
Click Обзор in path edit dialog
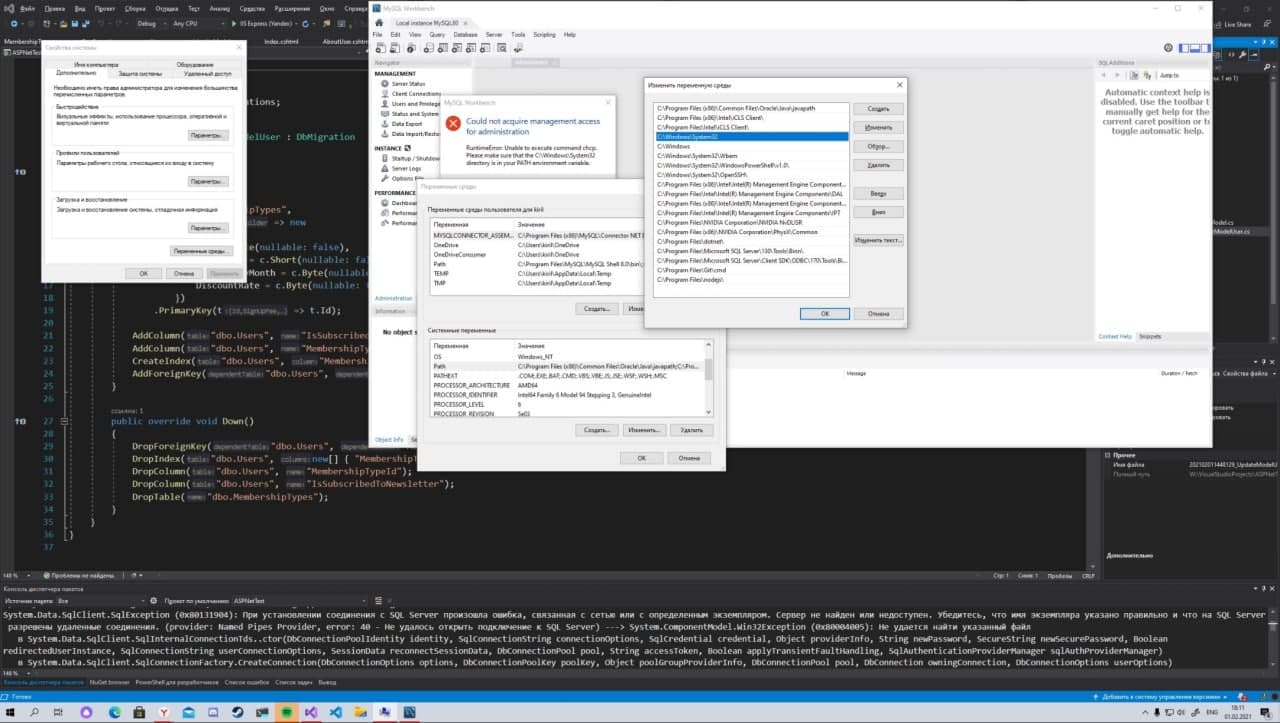[x=878, y=146]
